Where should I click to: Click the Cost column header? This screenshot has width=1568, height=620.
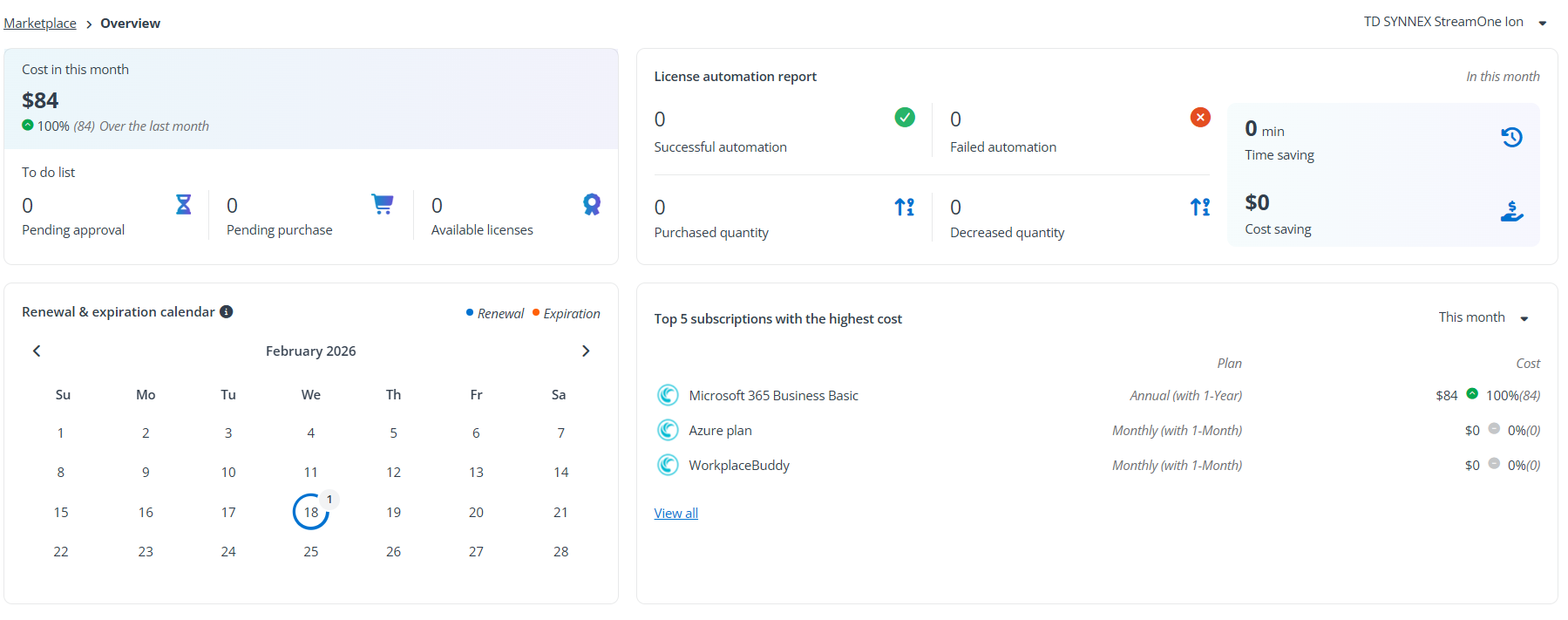pos(1528,363)
